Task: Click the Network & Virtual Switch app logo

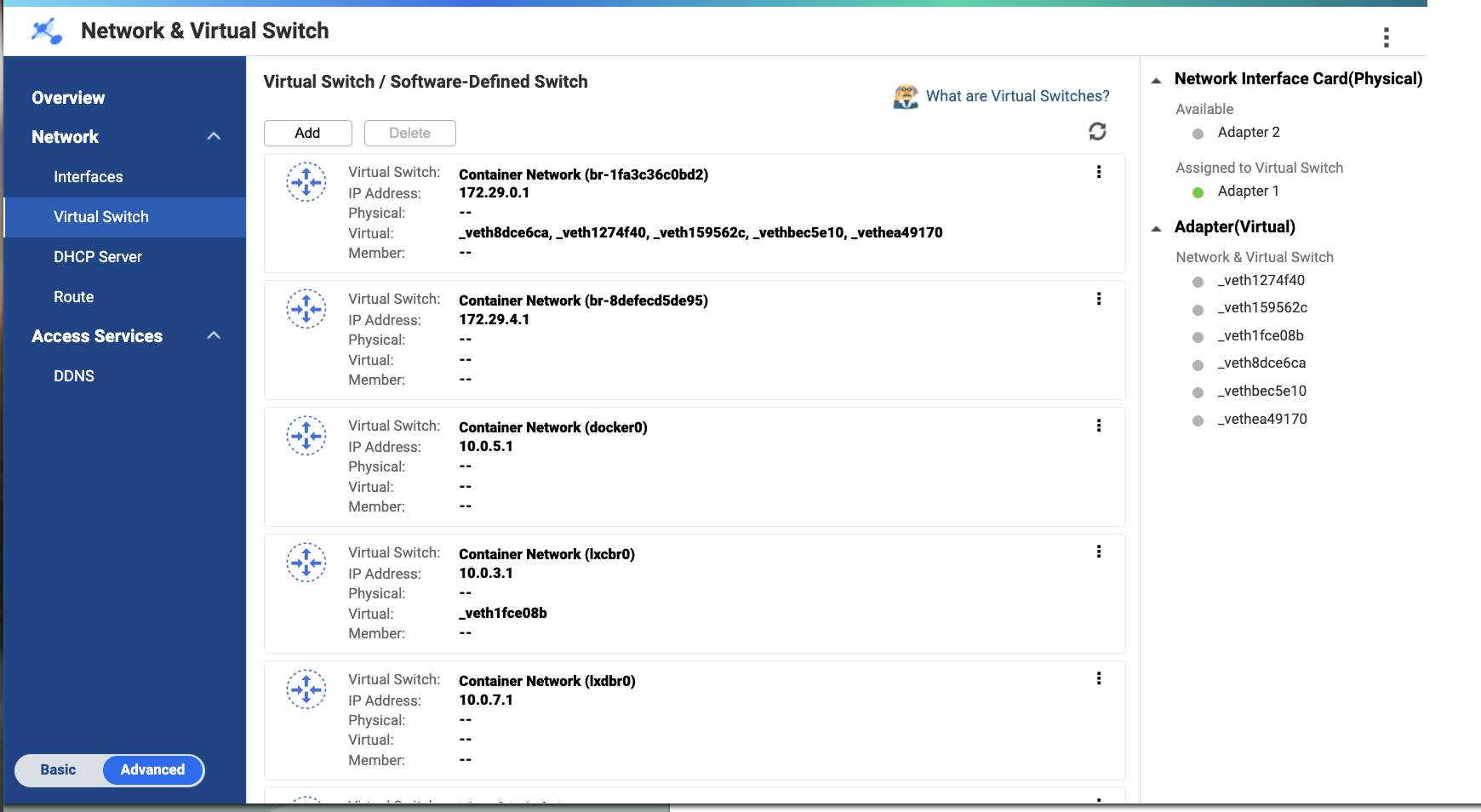Action: pyautogui.click(x=47, y=31)
